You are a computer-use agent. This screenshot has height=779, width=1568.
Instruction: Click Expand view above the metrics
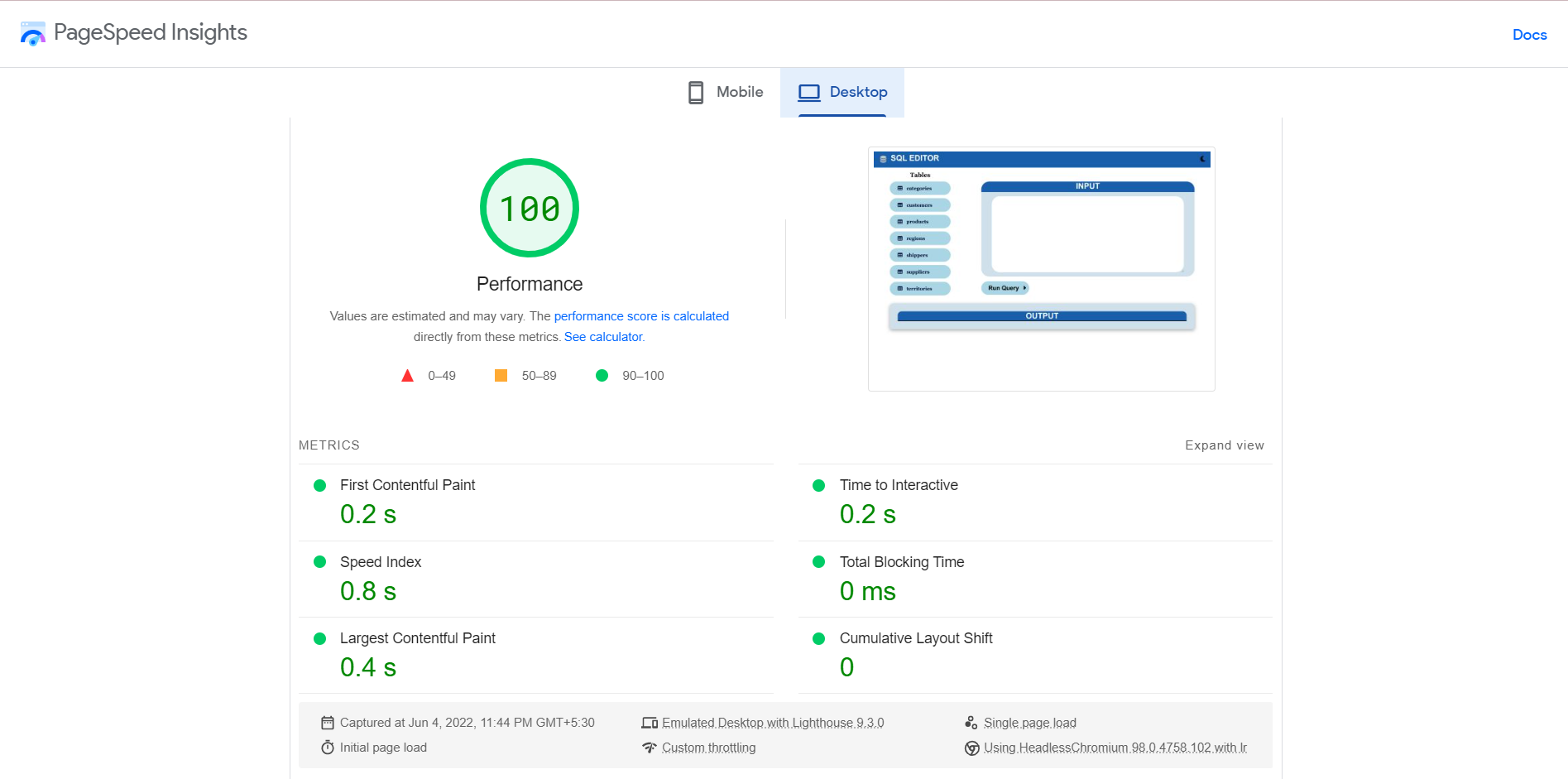[1225, 445]
